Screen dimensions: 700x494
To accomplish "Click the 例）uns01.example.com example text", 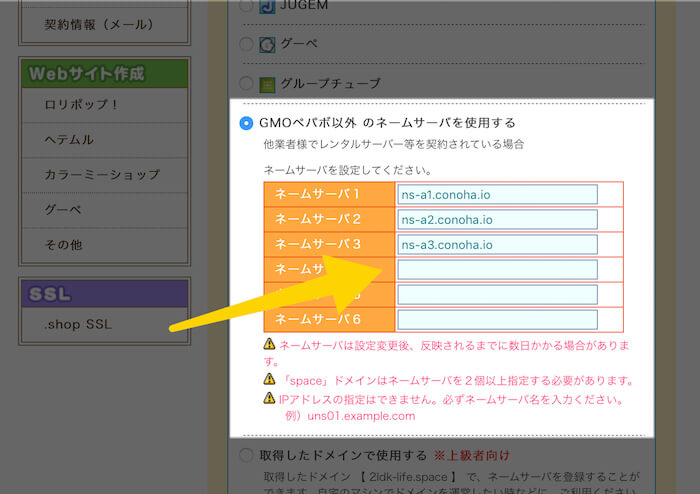I will (x=350, y=416).
